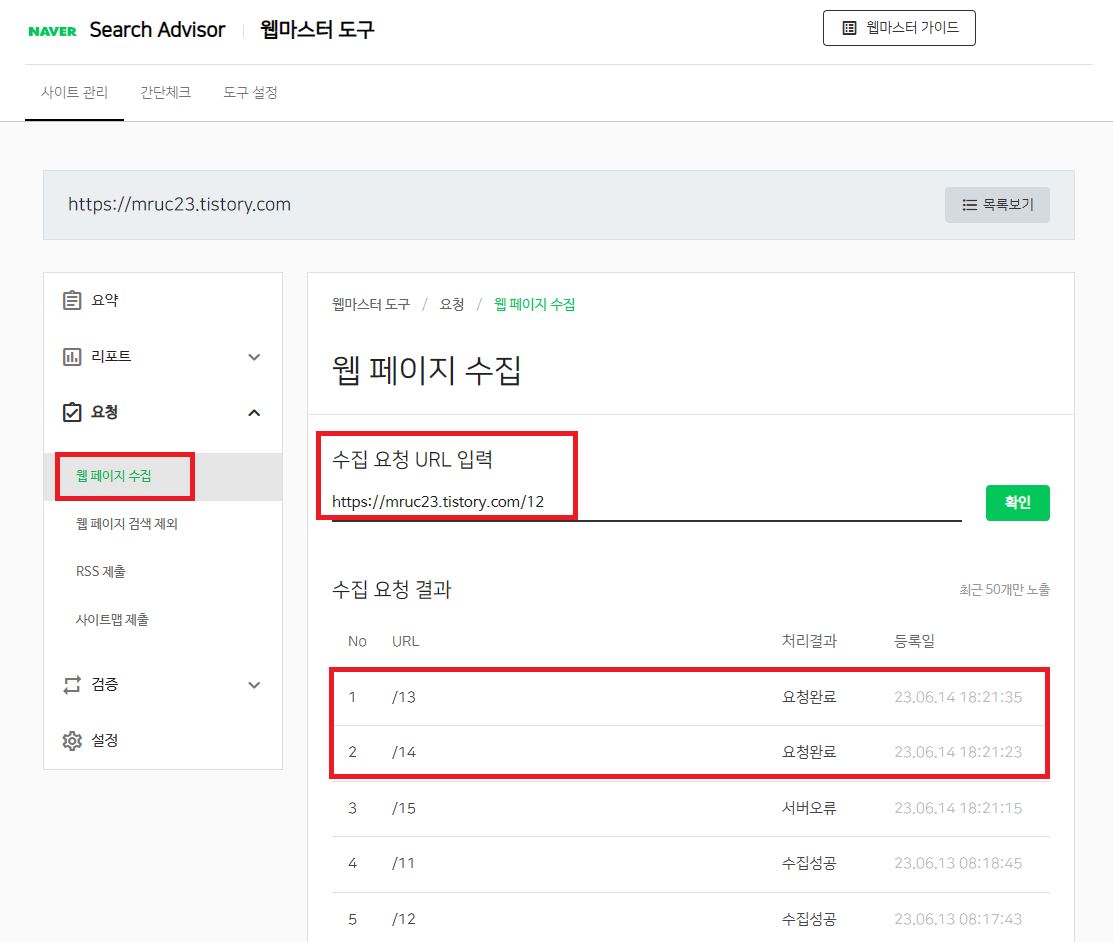Click URL /14 in row 2
The height and width of the screenshot is (942, 1113).
pos(404,752)
